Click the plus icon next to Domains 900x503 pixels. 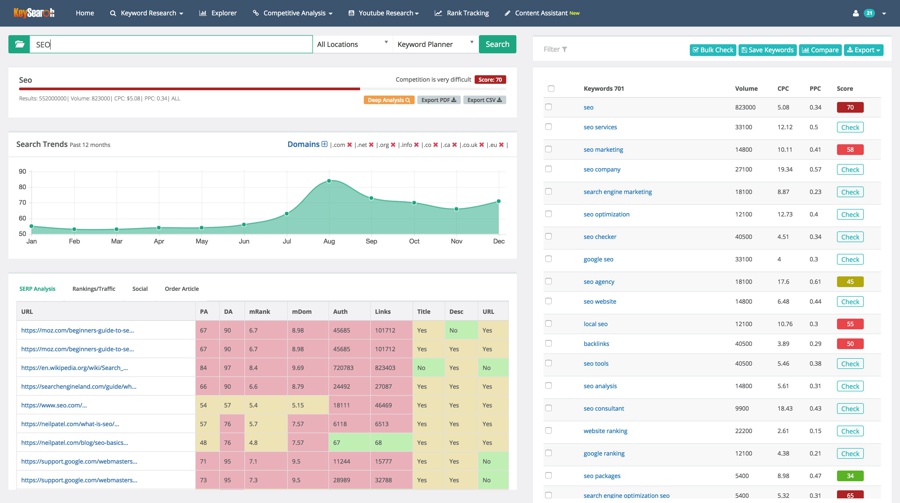[324, 144]
